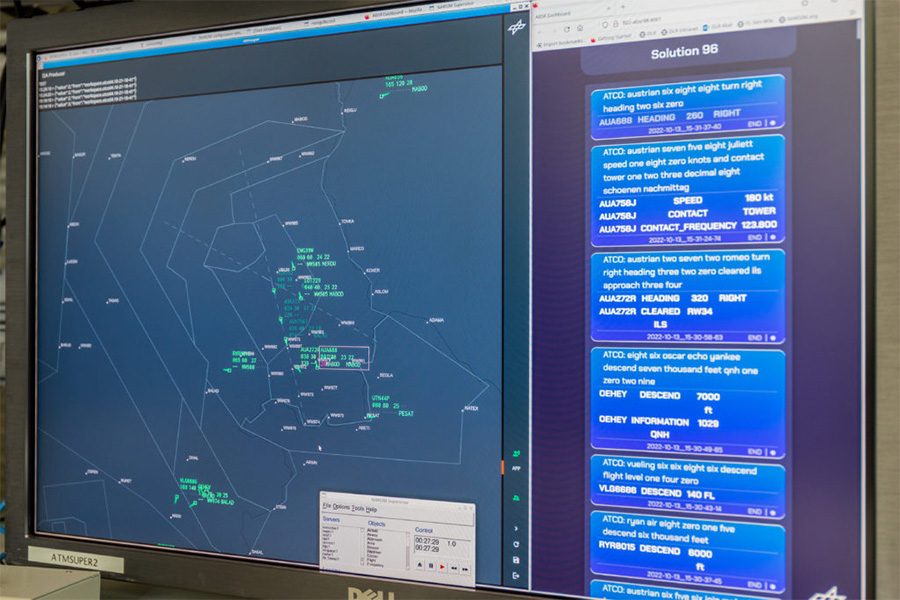Click the rewind button in Control panel
900x600 pixels.
(x=453, y=568)
